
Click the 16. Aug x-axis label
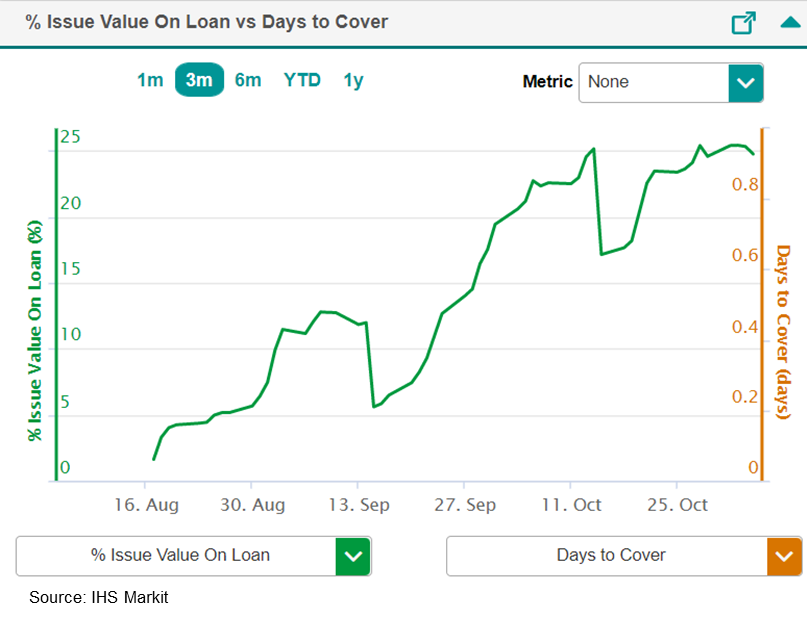(x=146, y=505)
